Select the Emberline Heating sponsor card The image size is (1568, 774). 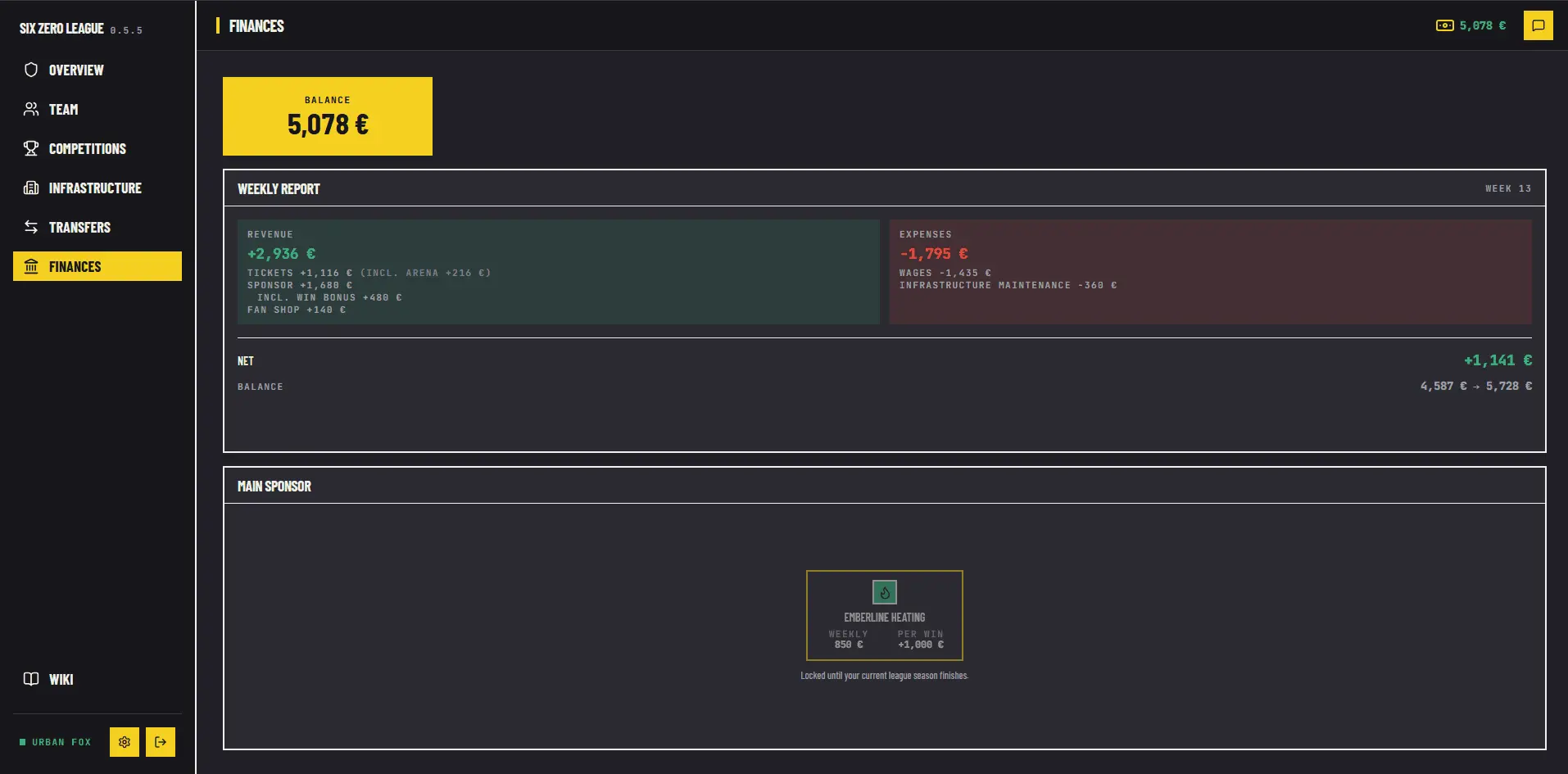coord(885,615)
